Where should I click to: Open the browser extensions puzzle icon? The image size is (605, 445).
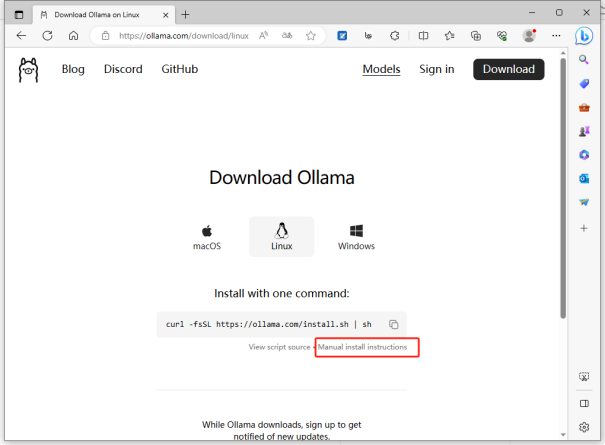394,36
